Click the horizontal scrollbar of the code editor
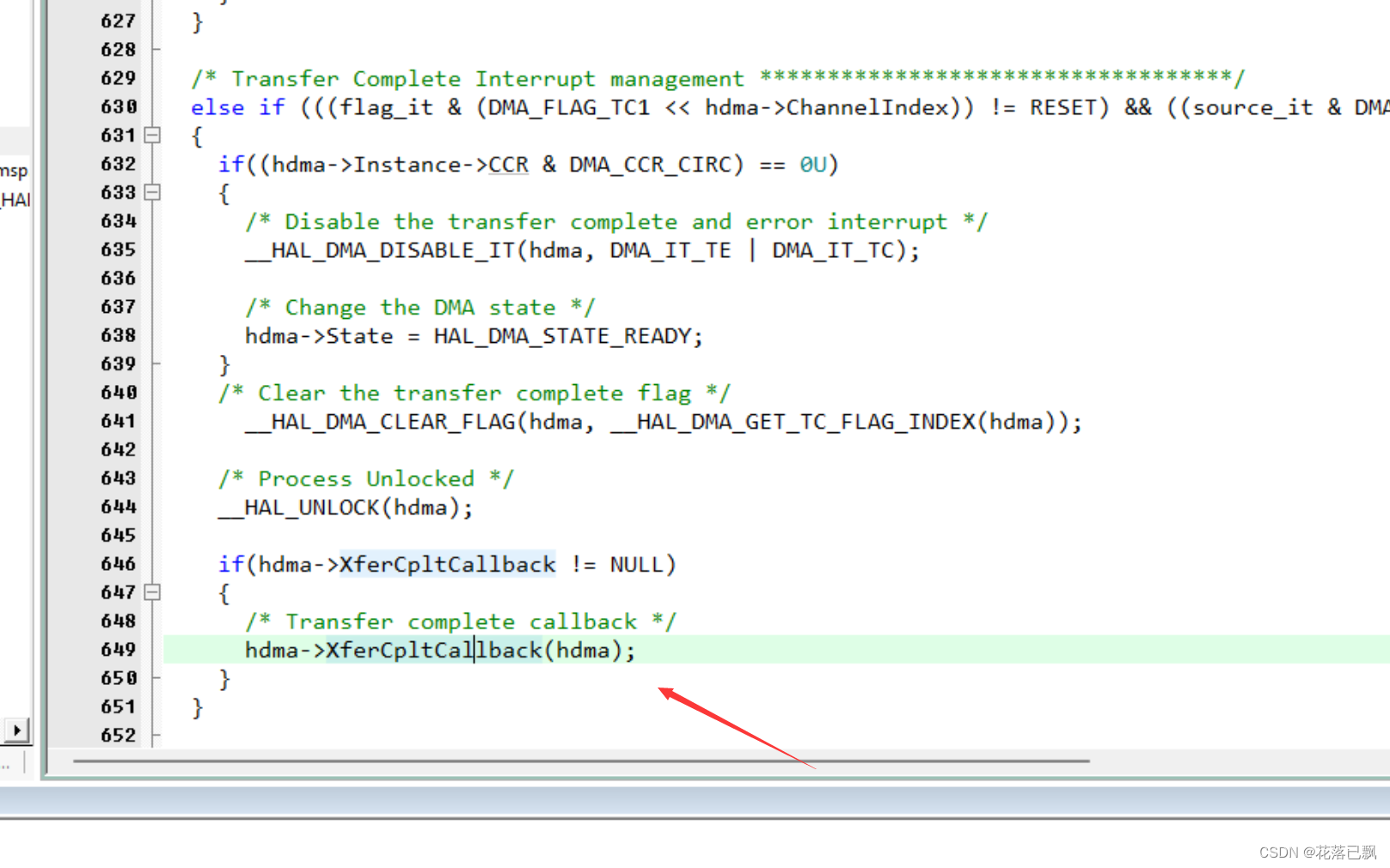Viewport: 1390px width, 868px height. tap(581, 761)
